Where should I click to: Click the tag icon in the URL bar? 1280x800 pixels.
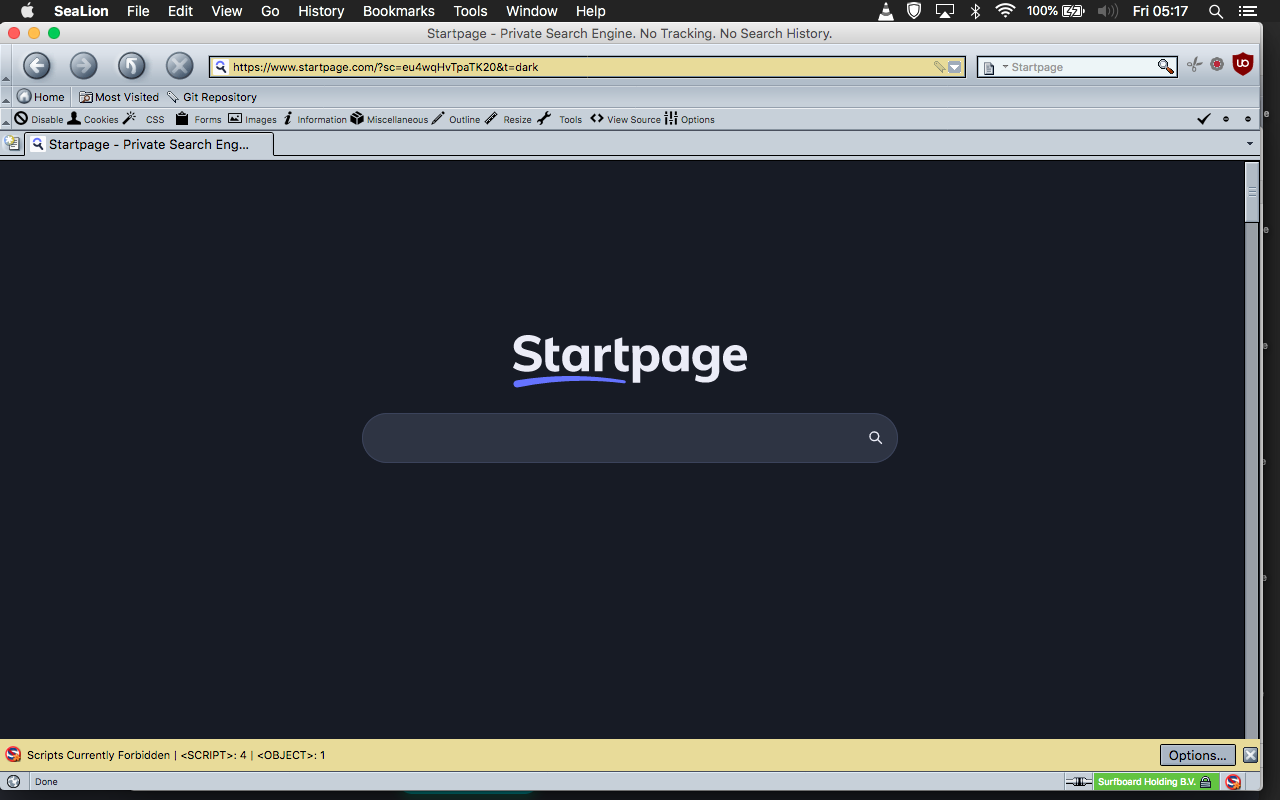(x=940, y=67)
